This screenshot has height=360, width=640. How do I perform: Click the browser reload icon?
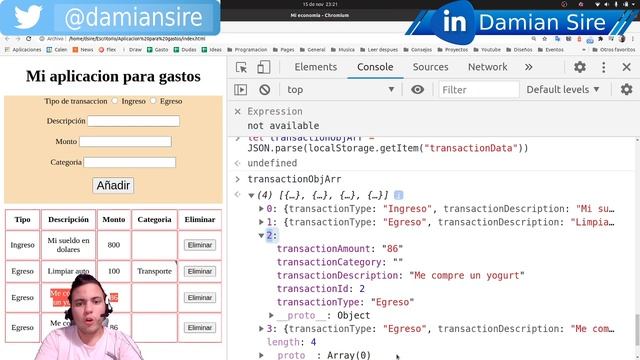(29, 39)
